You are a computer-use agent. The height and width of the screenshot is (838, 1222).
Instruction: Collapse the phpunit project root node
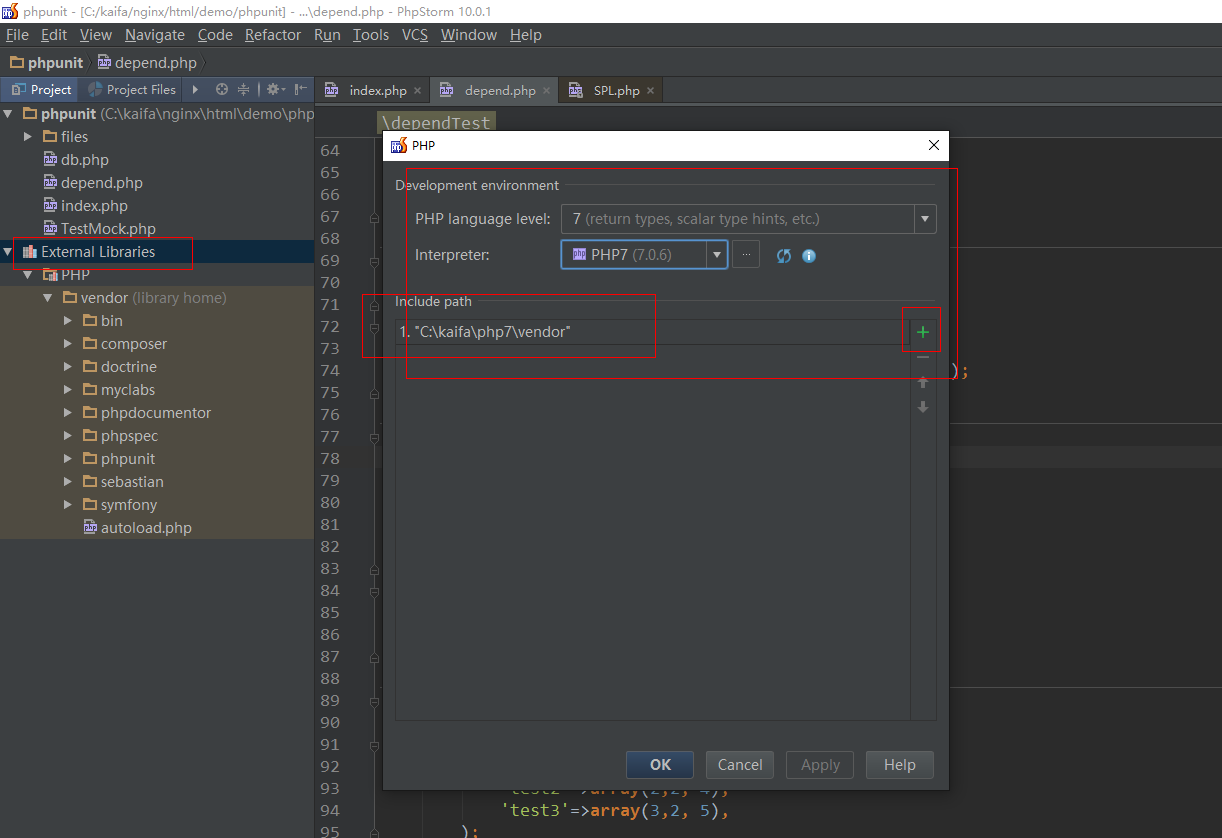pos(9,114)
